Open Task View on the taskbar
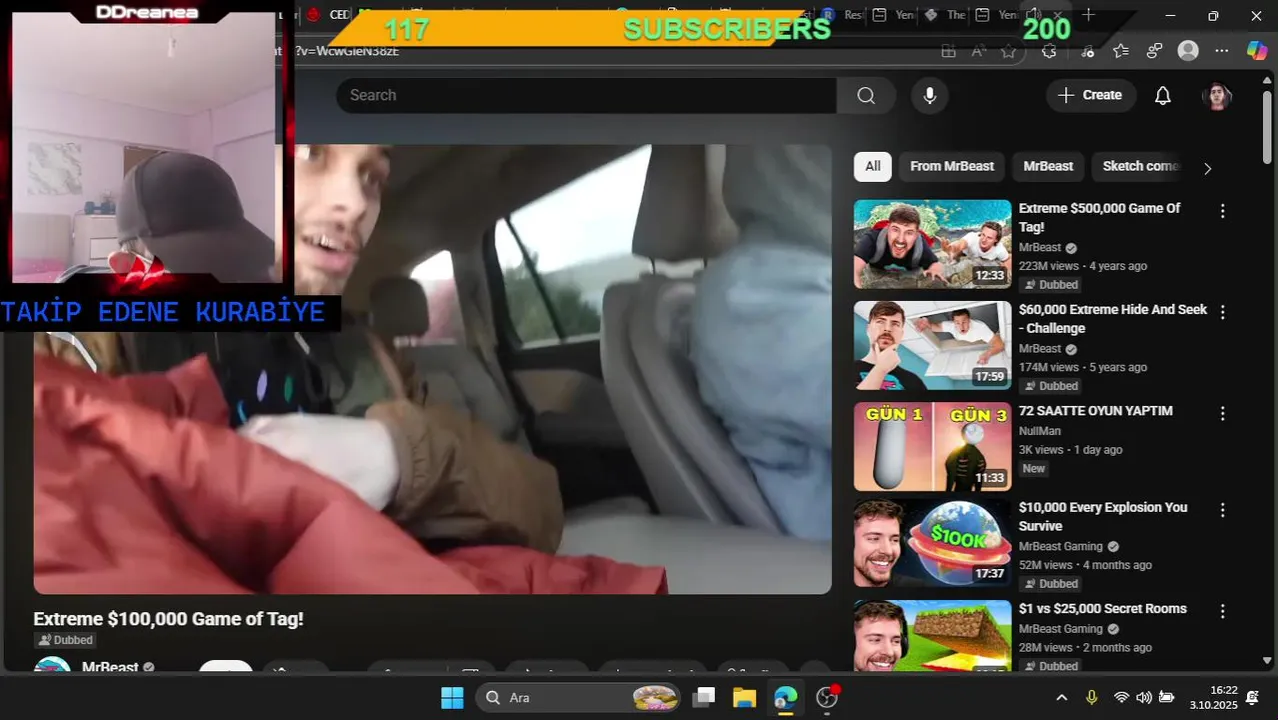 coord(705,698)
